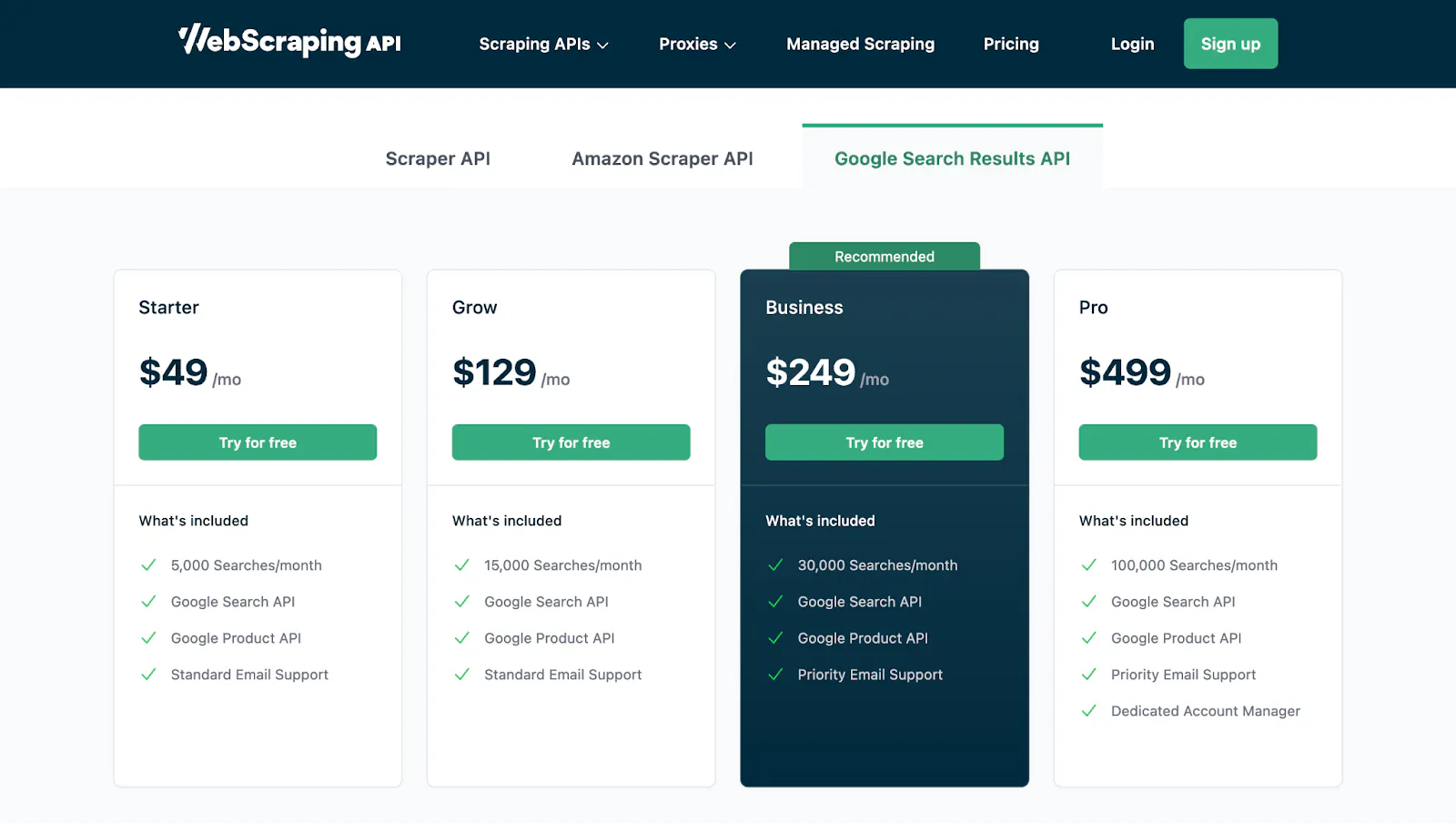1456x824 pixels.
Task: Click the Starter plan title
Action: point(168,308)
